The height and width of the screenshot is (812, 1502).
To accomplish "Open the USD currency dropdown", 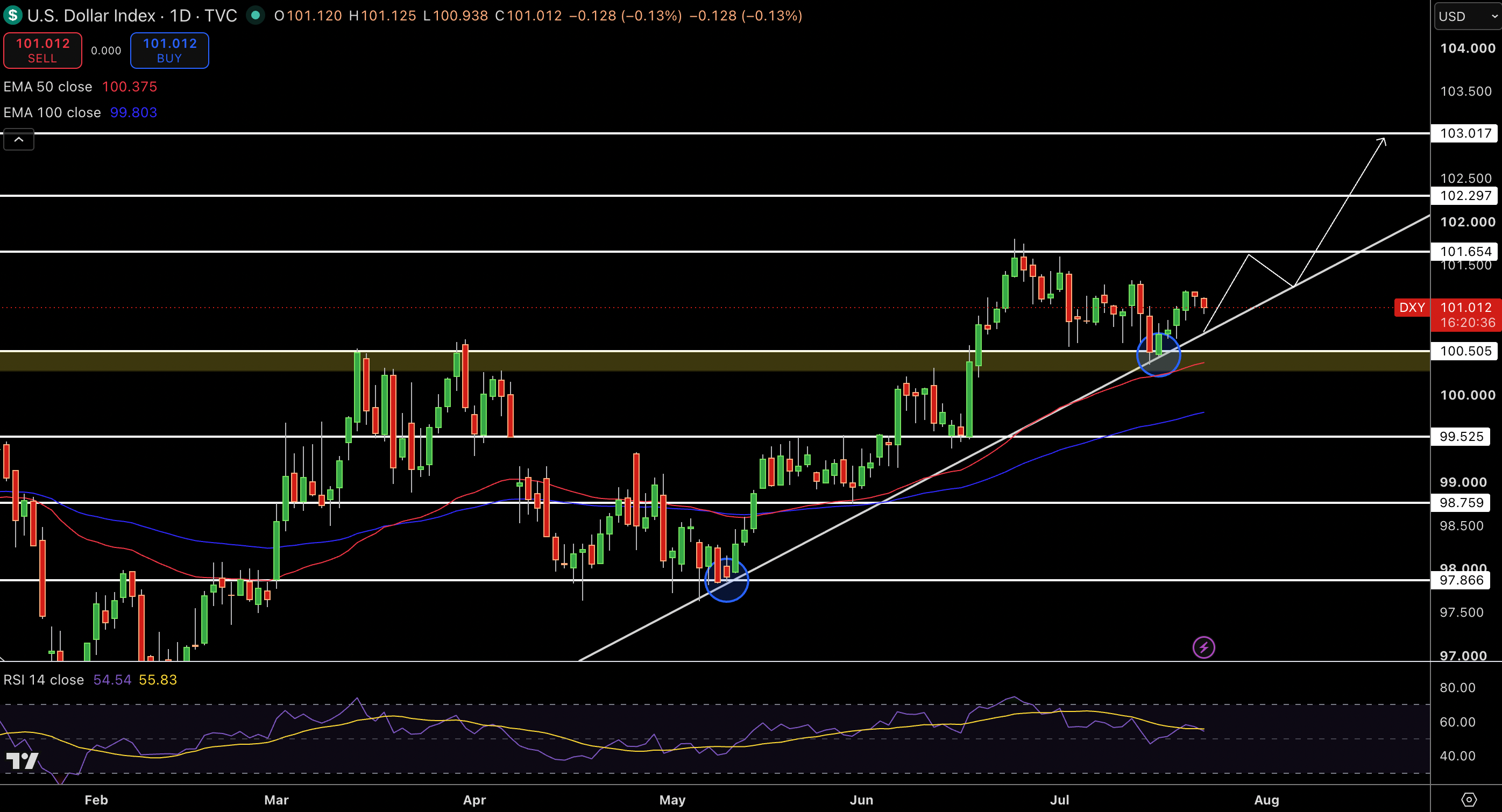I will coord(1466,16).
